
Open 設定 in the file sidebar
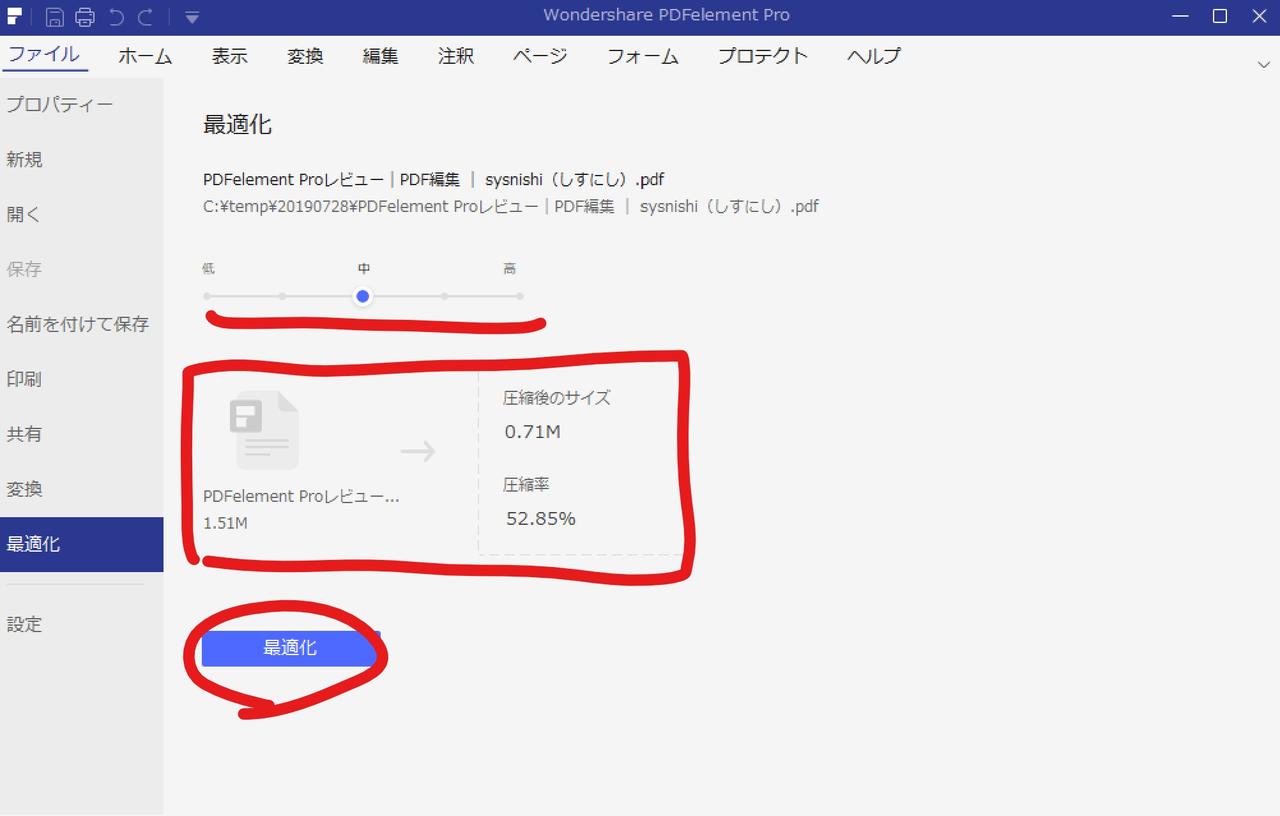pyautogui.click(x=81, y=624)
